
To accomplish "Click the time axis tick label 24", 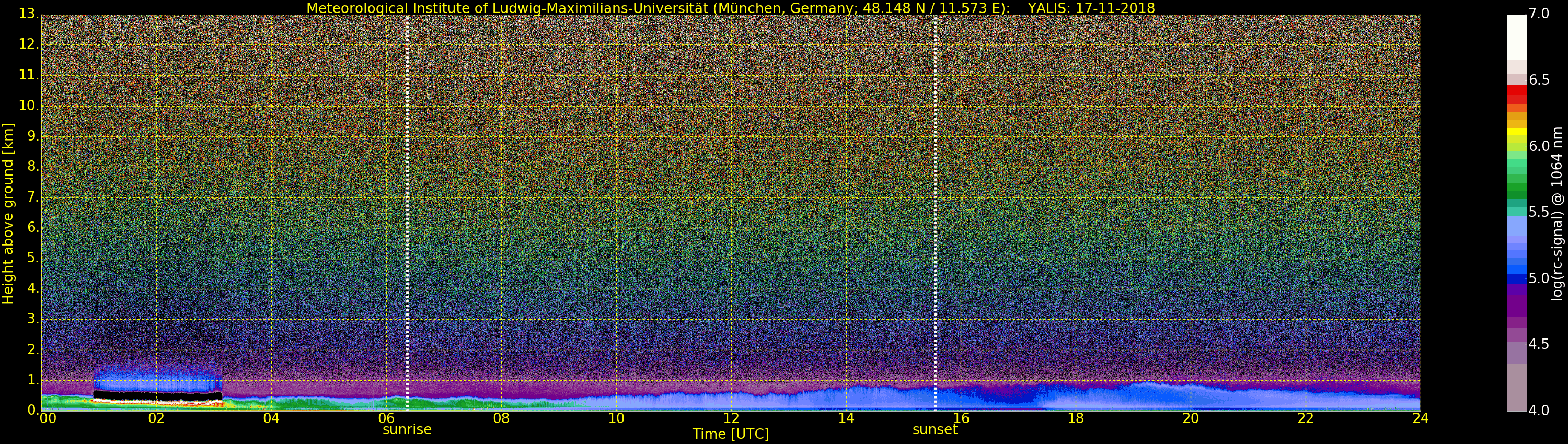I will point(1421,418).
